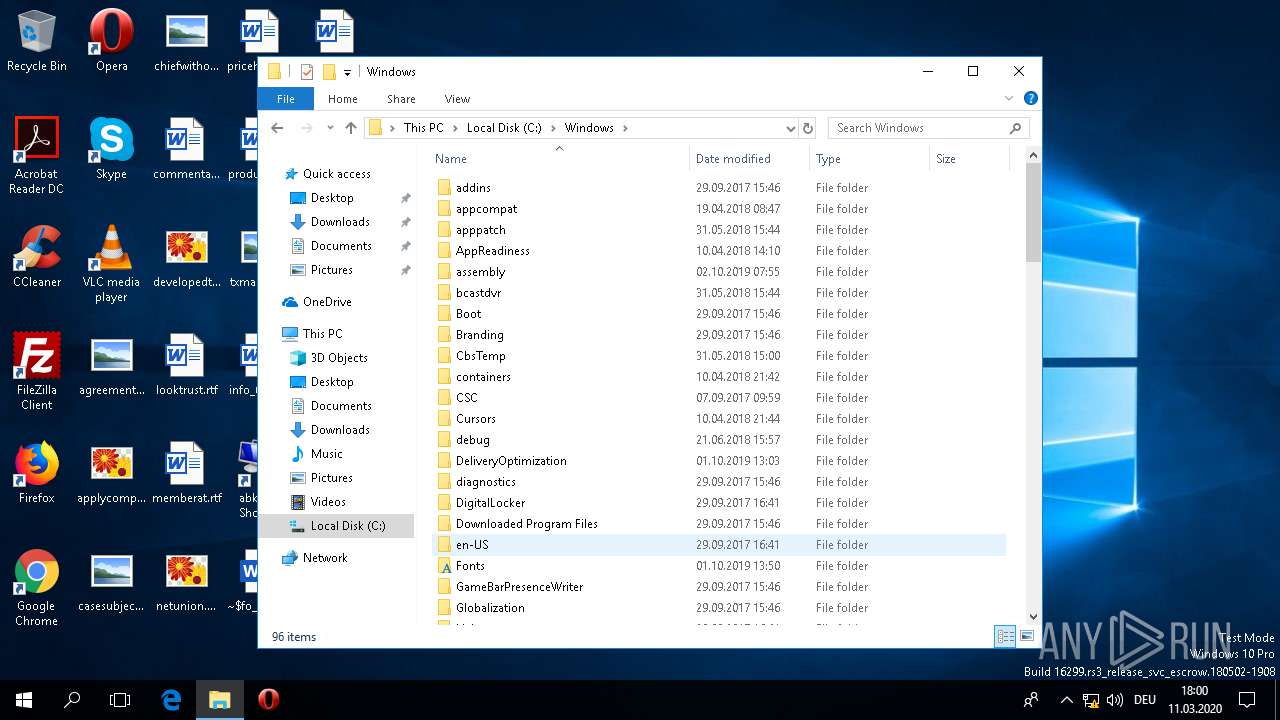Select the Branding folder
The width and height of the screenshot is (1280, 720).
point(718,335)
